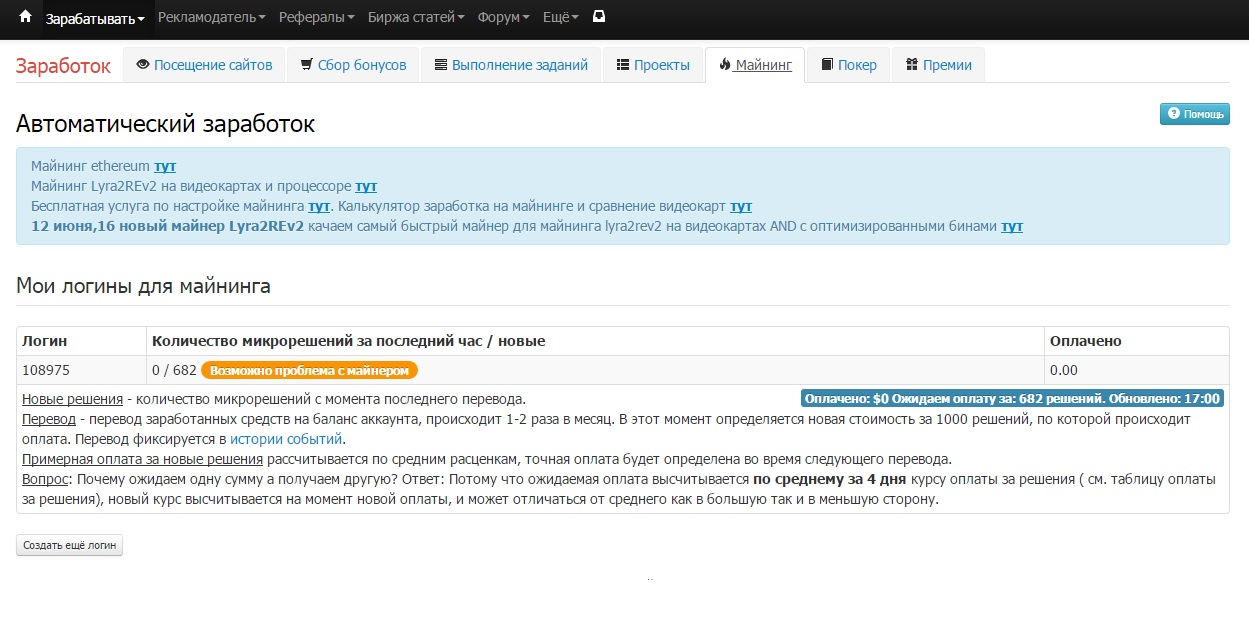
Task: Open the Форум dropdown menu
Action: pyautogui.click(x=505, y=17)
